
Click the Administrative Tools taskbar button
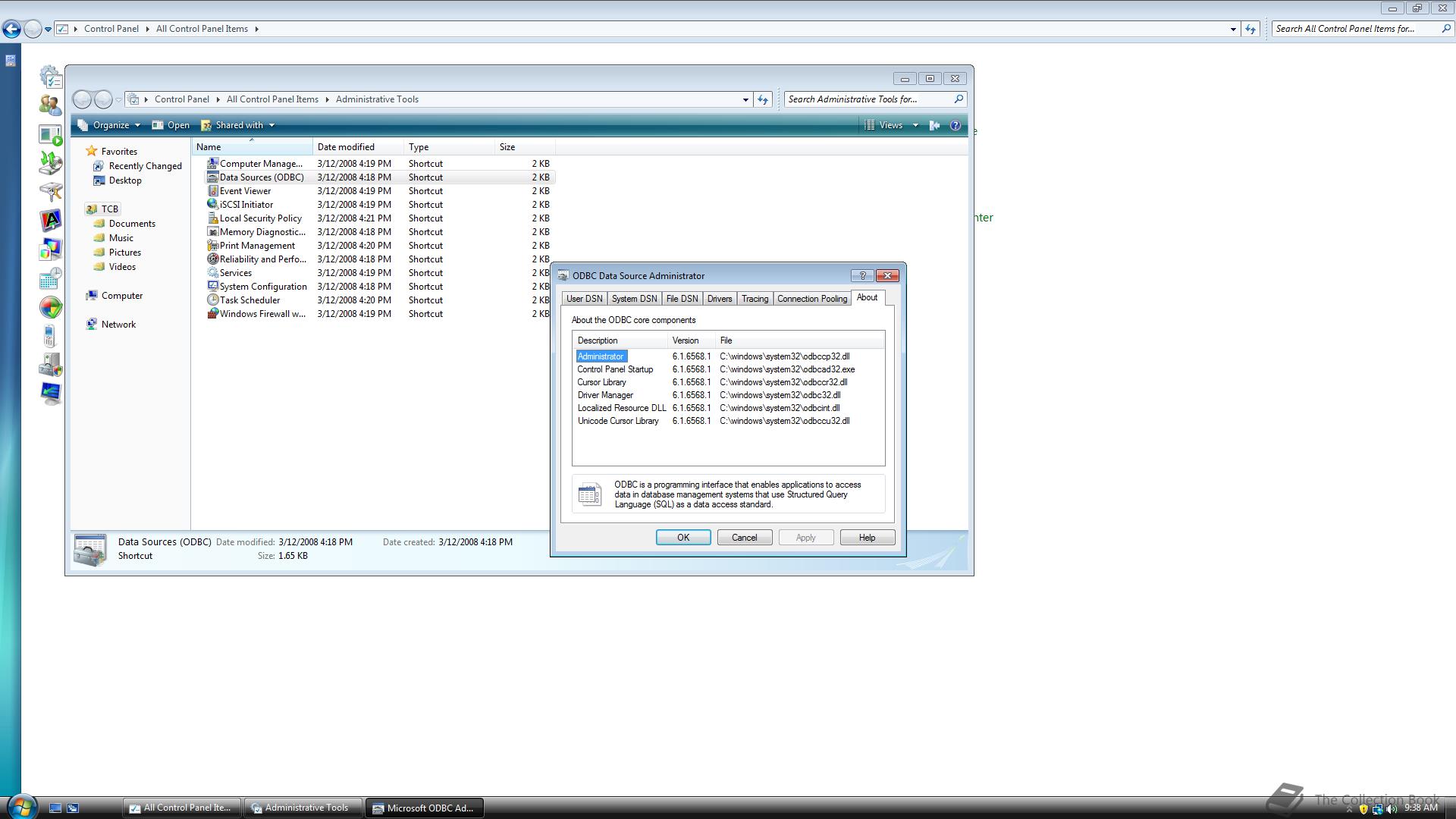pos(303,808)
